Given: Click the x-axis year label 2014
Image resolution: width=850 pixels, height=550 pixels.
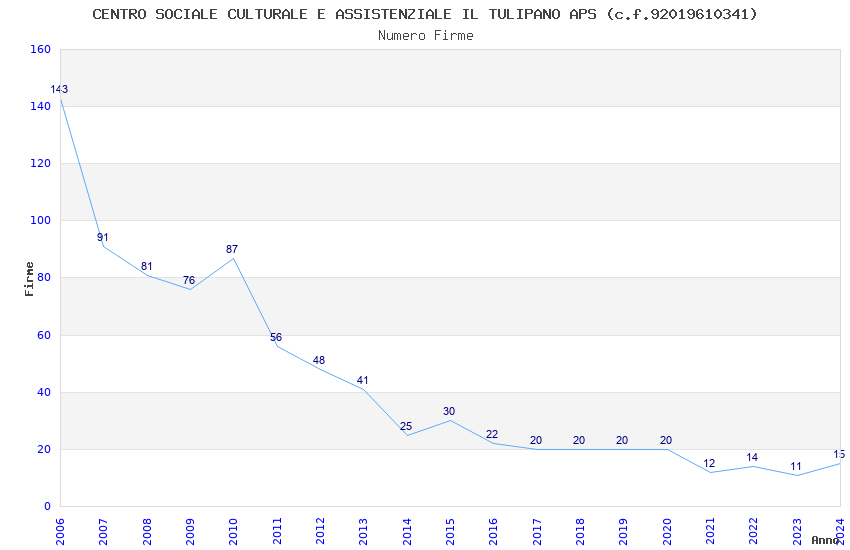Looking at the screenshot, I should pos(407,532).
